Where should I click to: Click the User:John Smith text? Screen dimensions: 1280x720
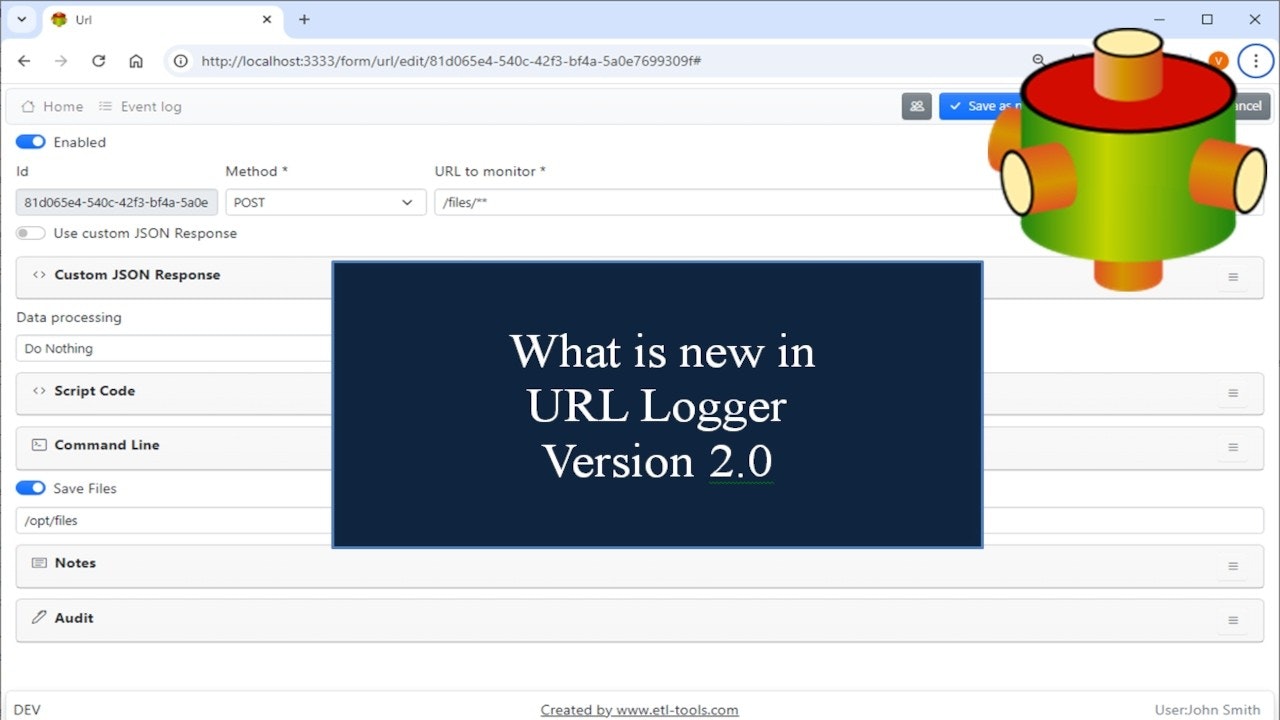[x=1207, y=710]
